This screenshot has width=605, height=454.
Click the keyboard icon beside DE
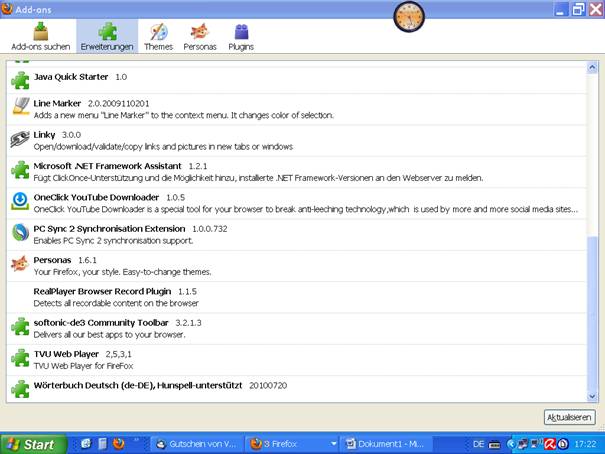[x=494, y=445]
